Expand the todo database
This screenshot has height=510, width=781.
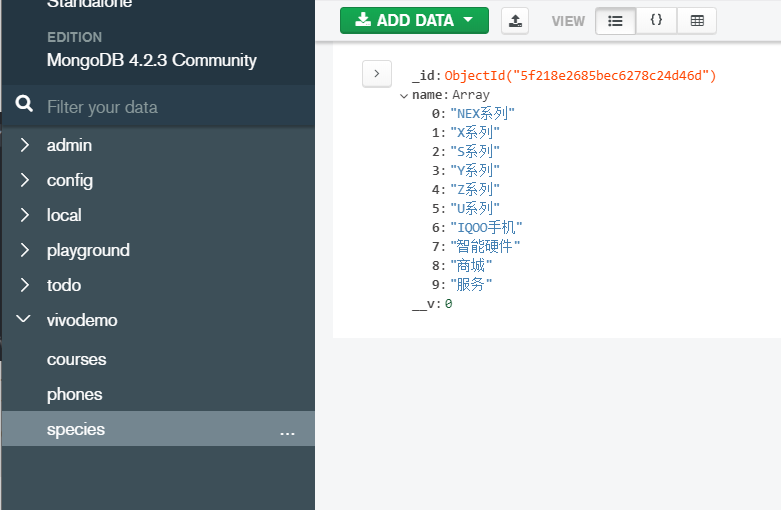[x=24, y=285]
